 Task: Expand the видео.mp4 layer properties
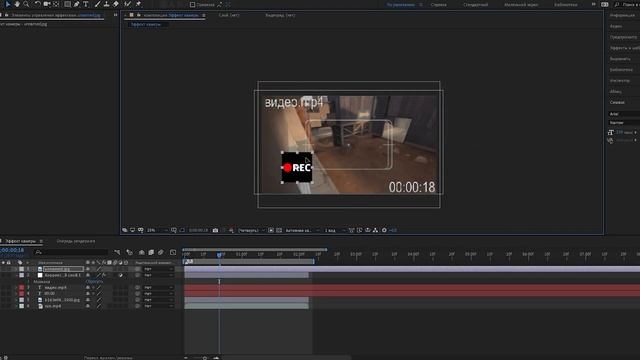(x=17, y=287)
